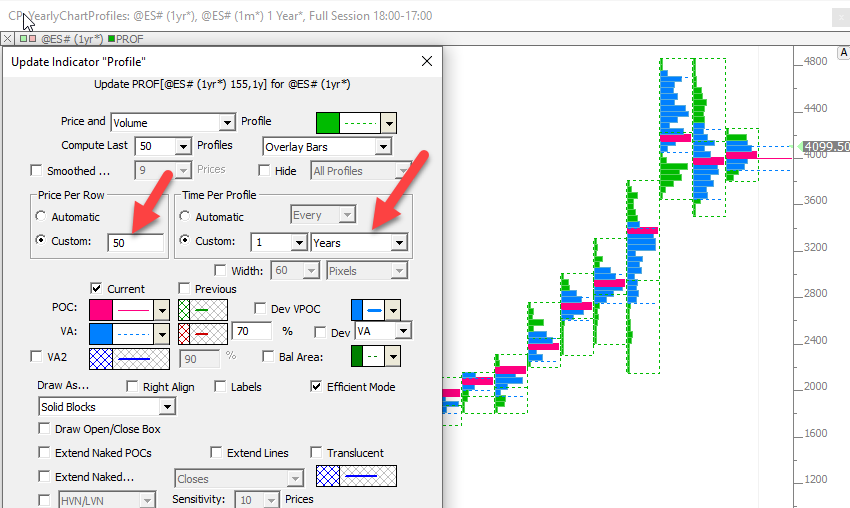
Task: Open the POC line style dropdown arrow
Action: click(x=162, y=311)
